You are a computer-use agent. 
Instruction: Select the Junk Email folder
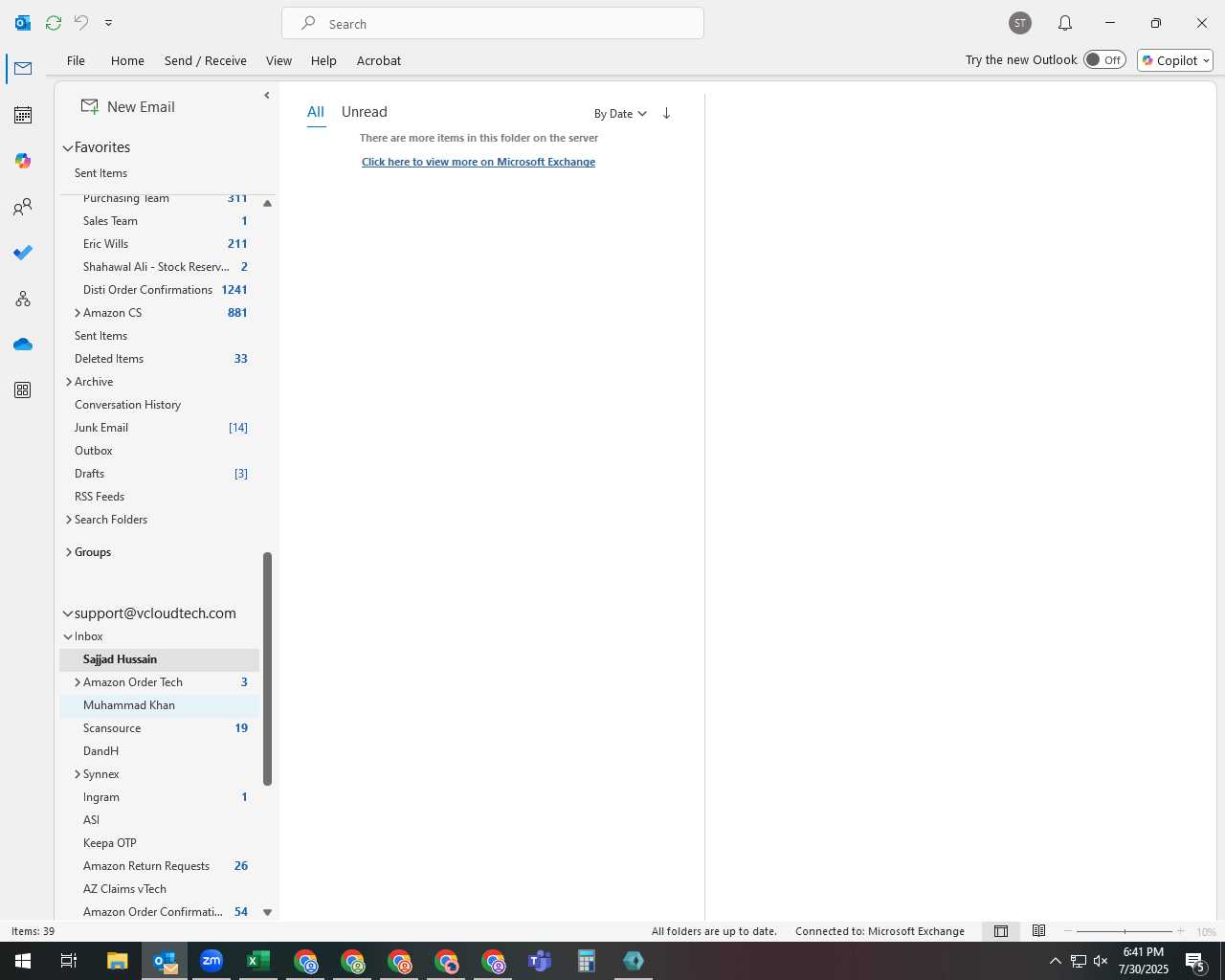[159, 428]
